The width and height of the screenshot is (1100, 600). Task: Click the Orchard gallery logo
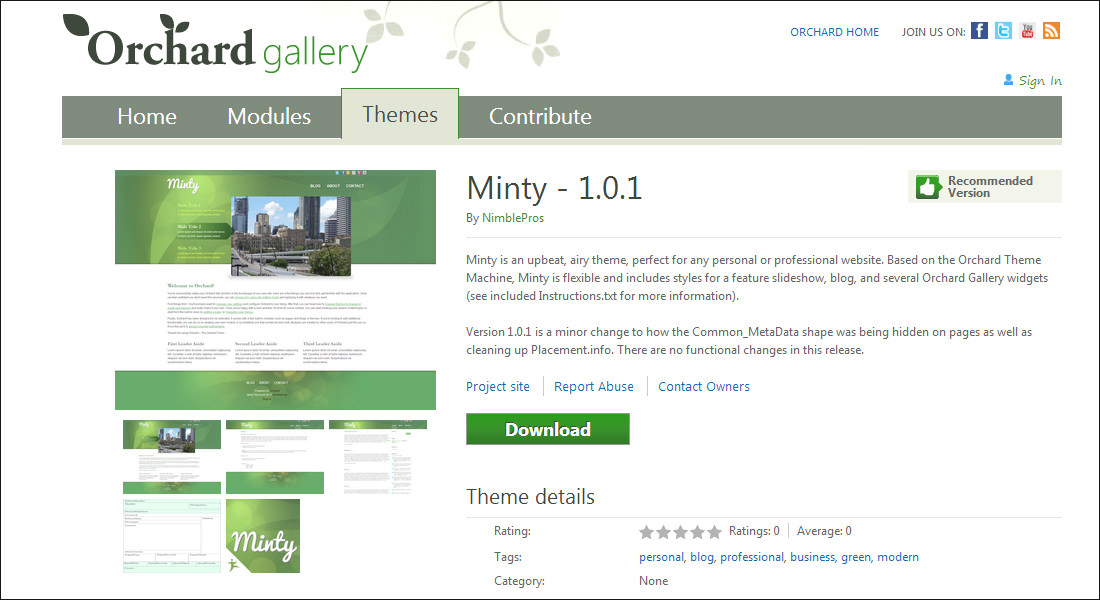[x=215, y=44]
